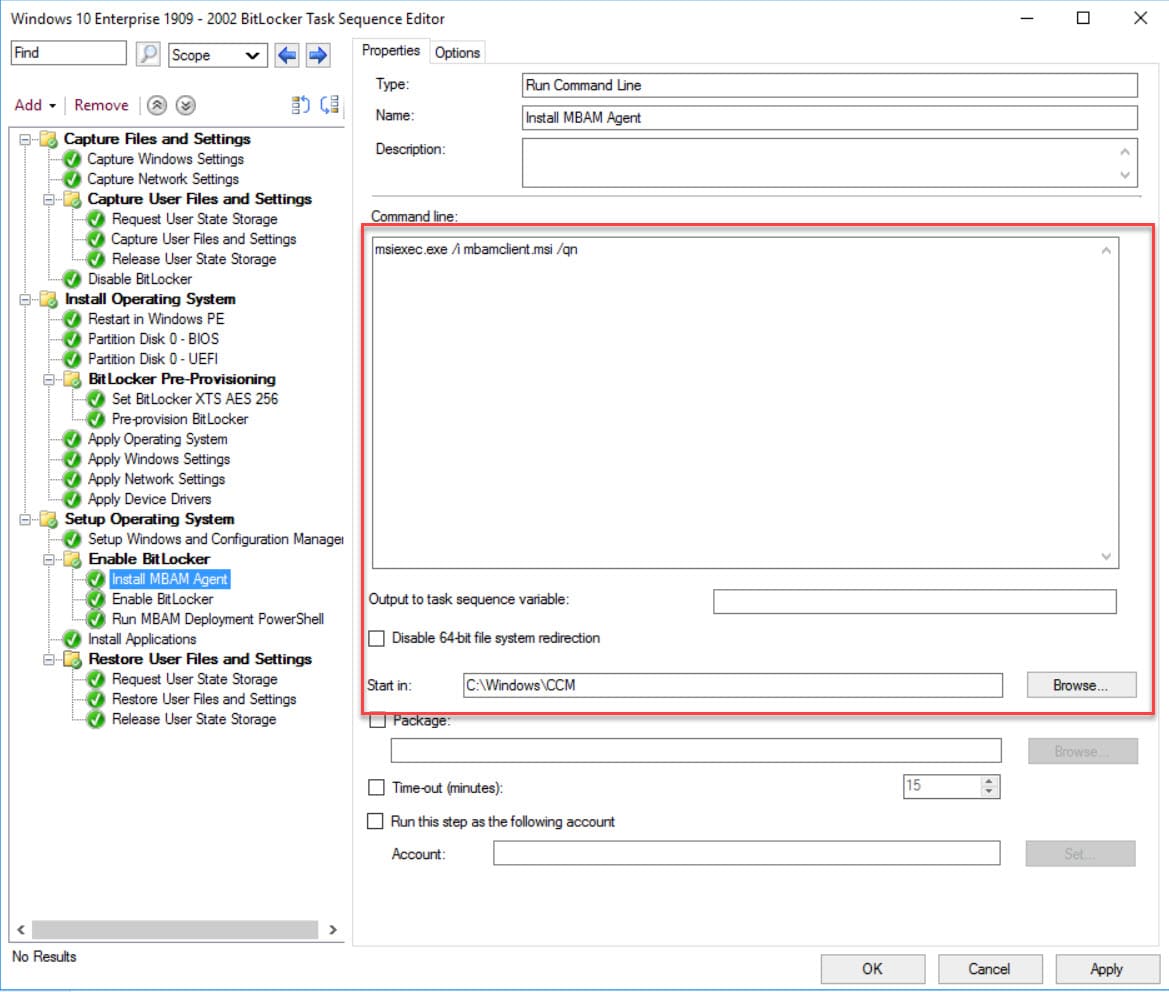Click the Time-out spinner up arrow
Image resolution: width=1169 pixels, height=992 pixels.
tap(991, 781)
